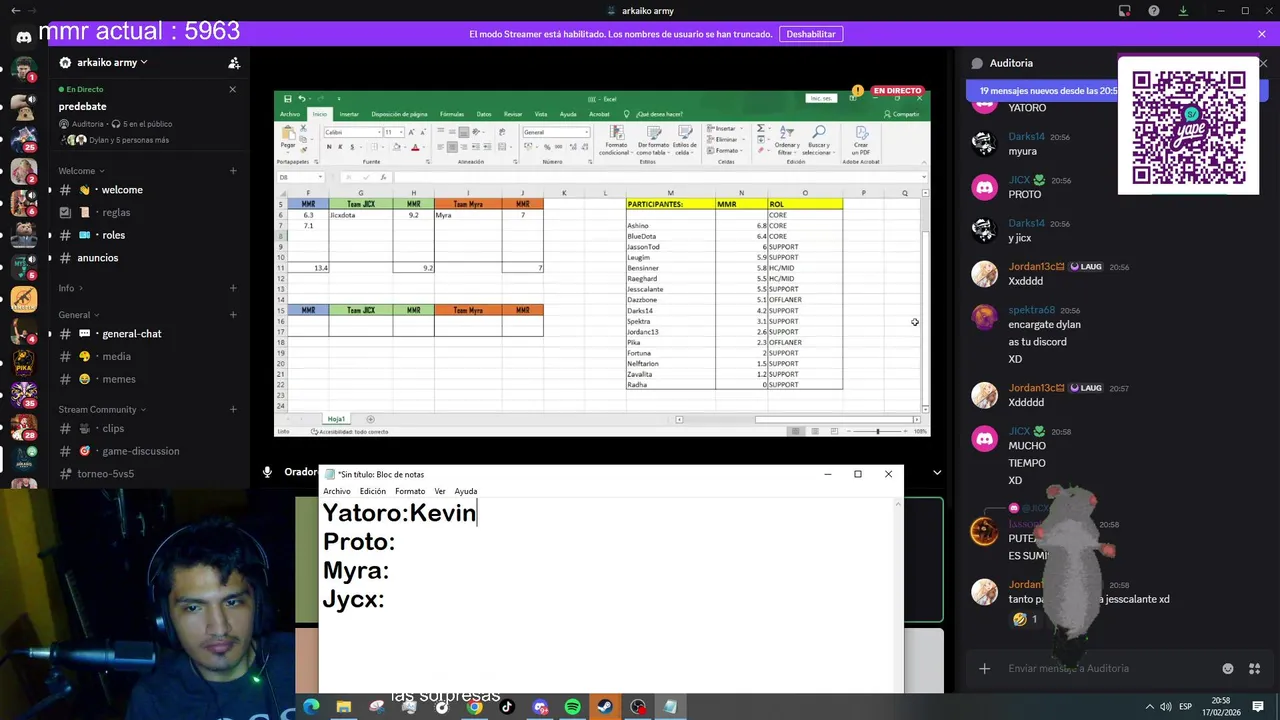Click taskbar volume speaker icon
The image size is (1280, 720).
[1164, 707]
